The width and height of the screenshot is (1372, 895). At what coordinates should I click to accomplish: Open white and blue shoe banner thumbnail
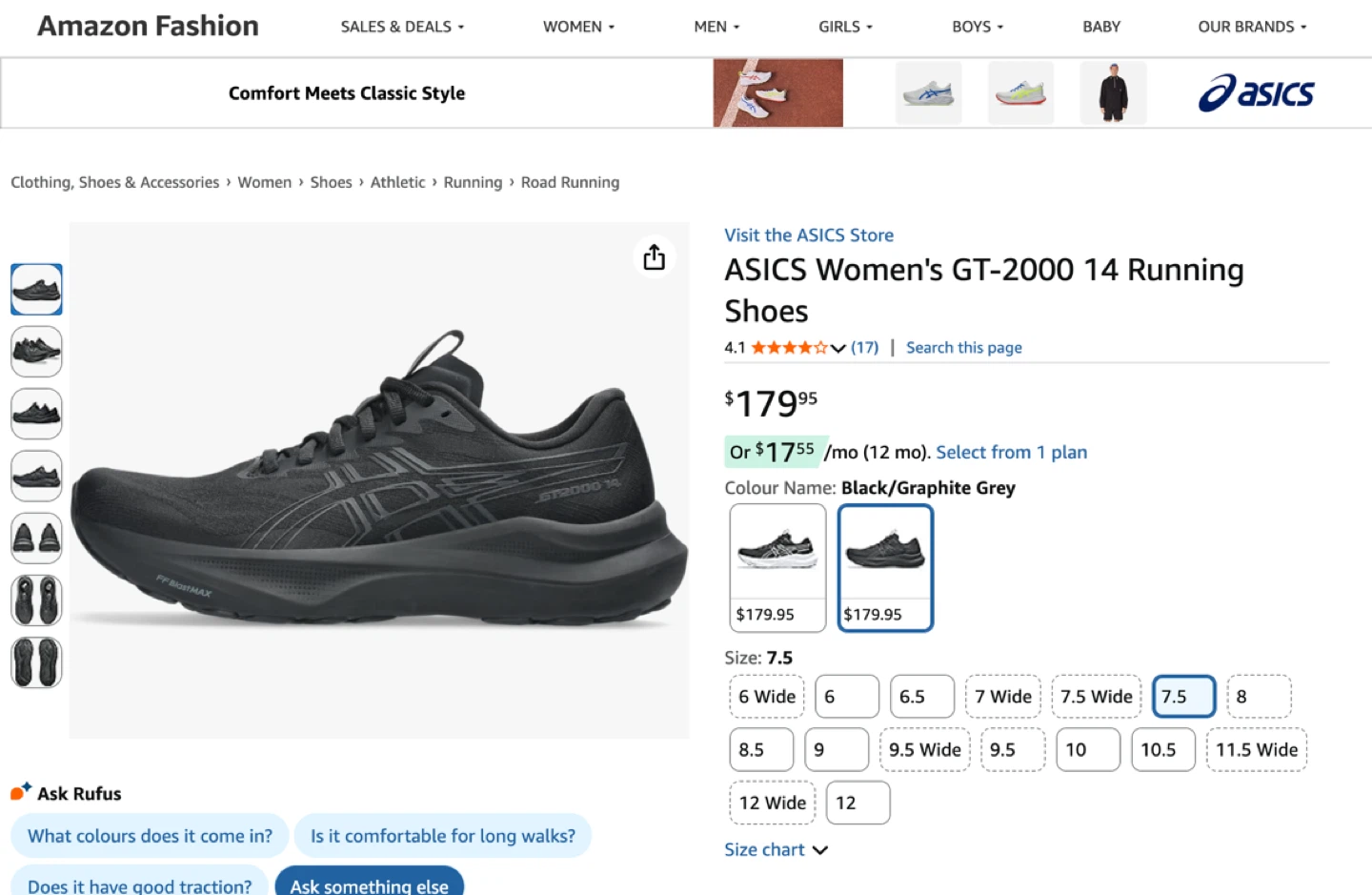(x=928, y=92)
